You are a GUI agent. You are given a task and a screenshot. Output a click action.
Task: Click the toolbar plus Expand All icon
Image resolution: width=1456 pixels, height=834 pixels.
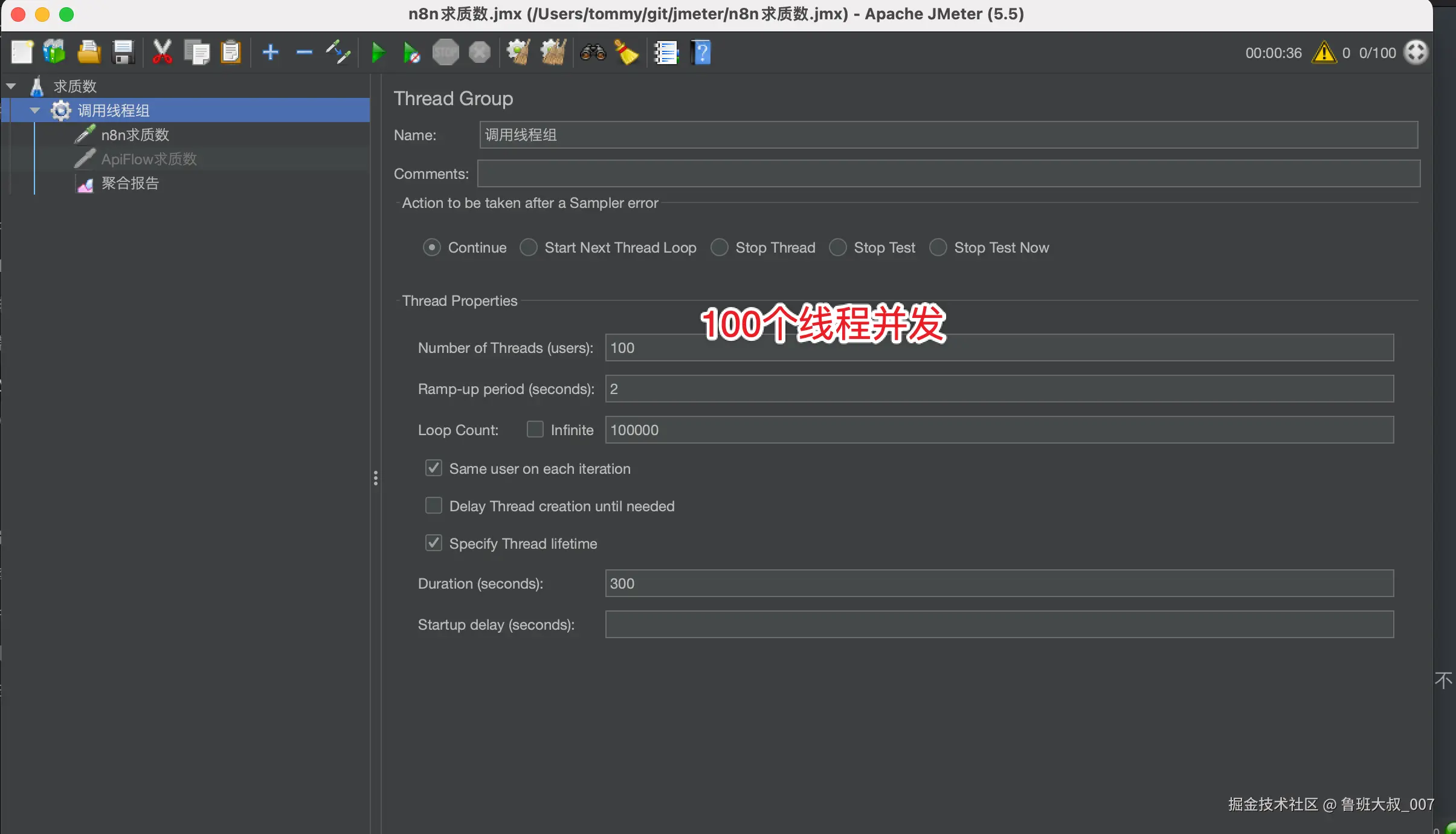click(271, 53)
